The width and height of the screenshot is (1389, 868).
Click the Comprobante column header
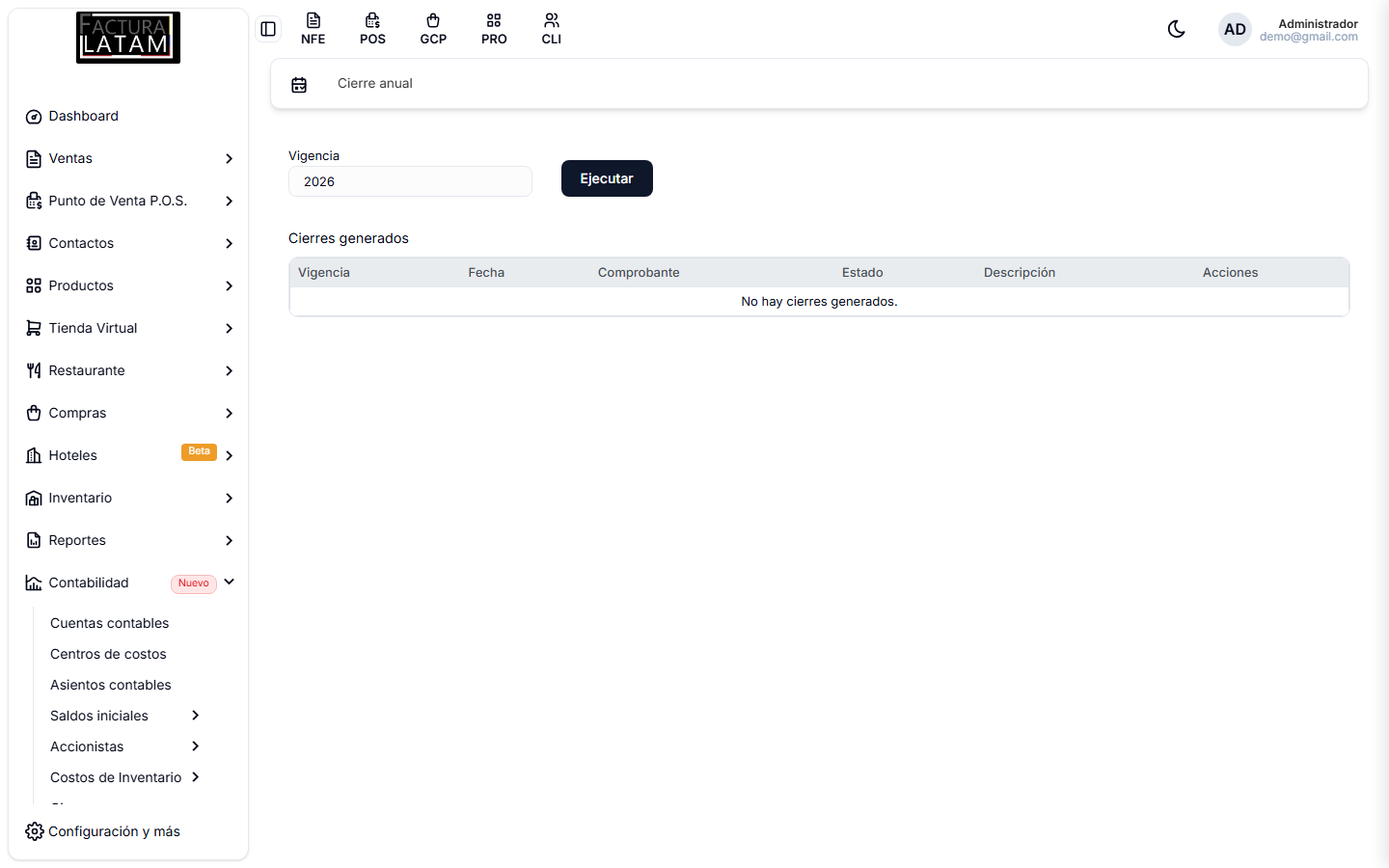pos(639,273)
